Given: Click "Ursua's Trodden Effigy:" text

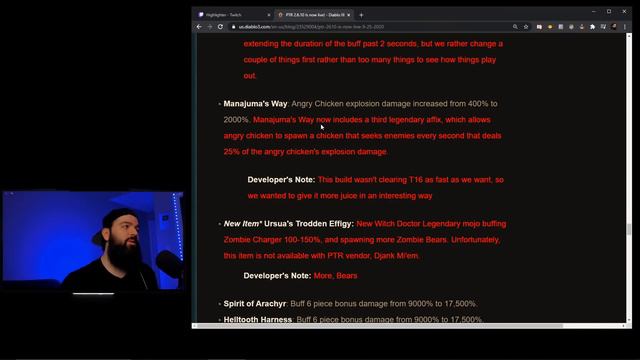Looking at the screenshot, I should [309, 224].
